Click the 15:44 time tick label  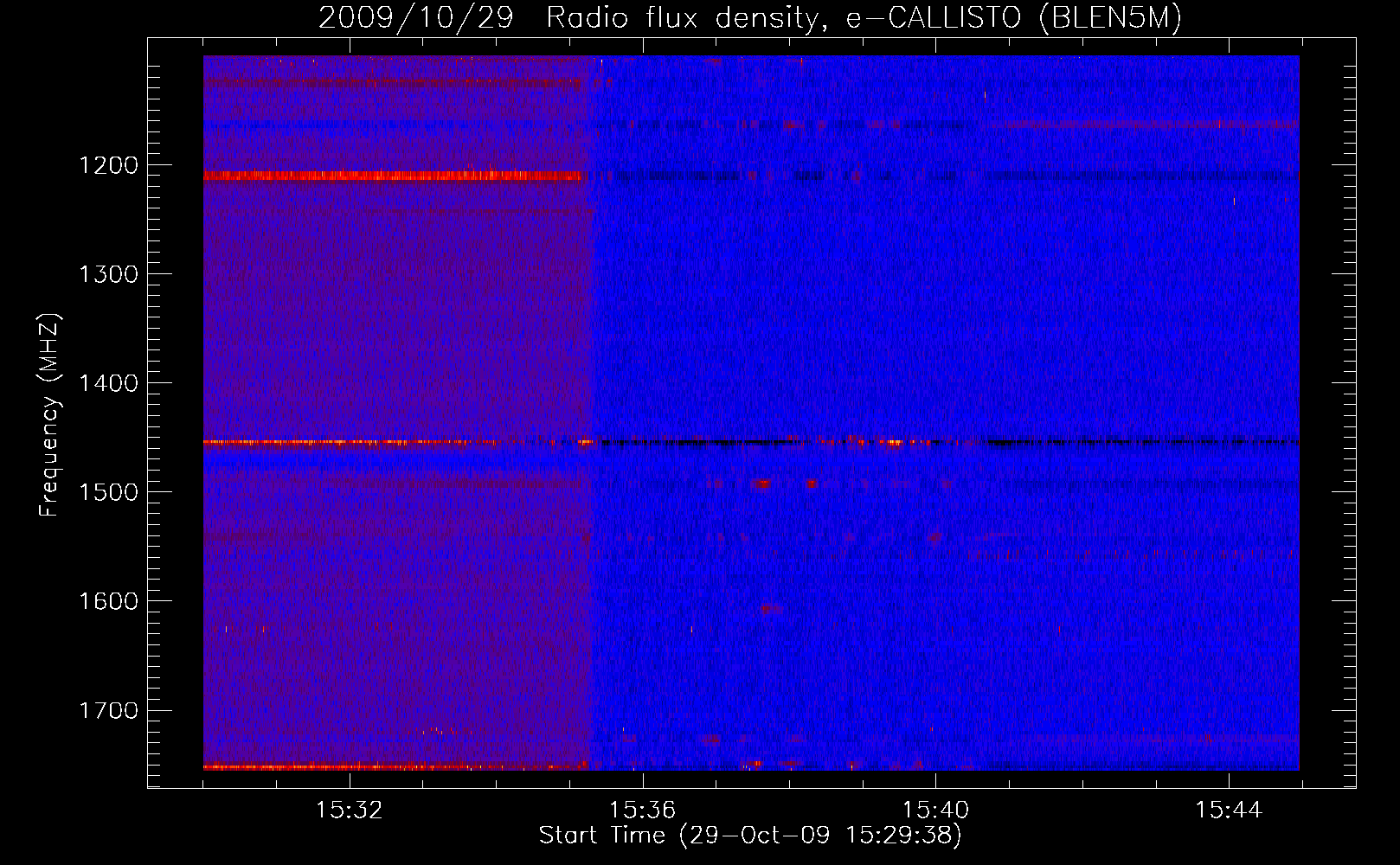[1229, 811]
